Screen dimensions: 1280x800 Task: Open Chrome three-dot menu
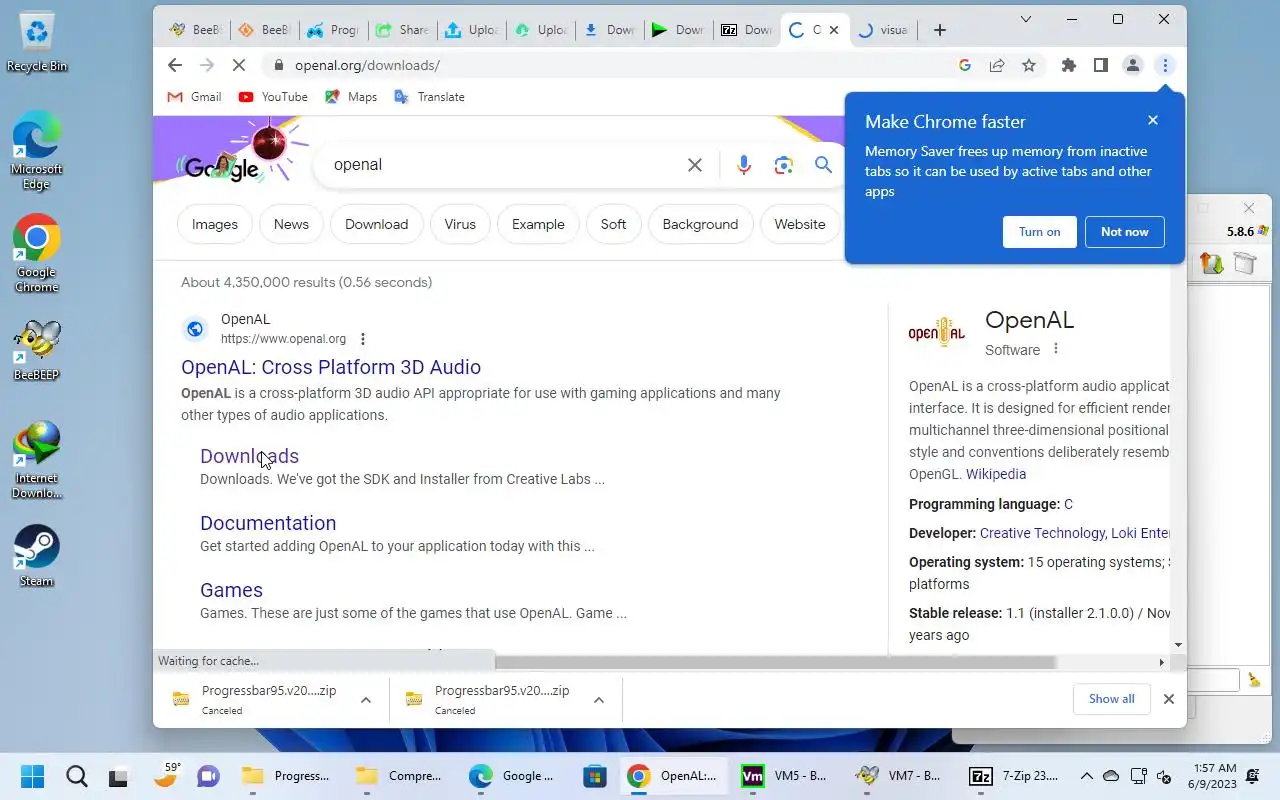click(x=1165, y=65)
